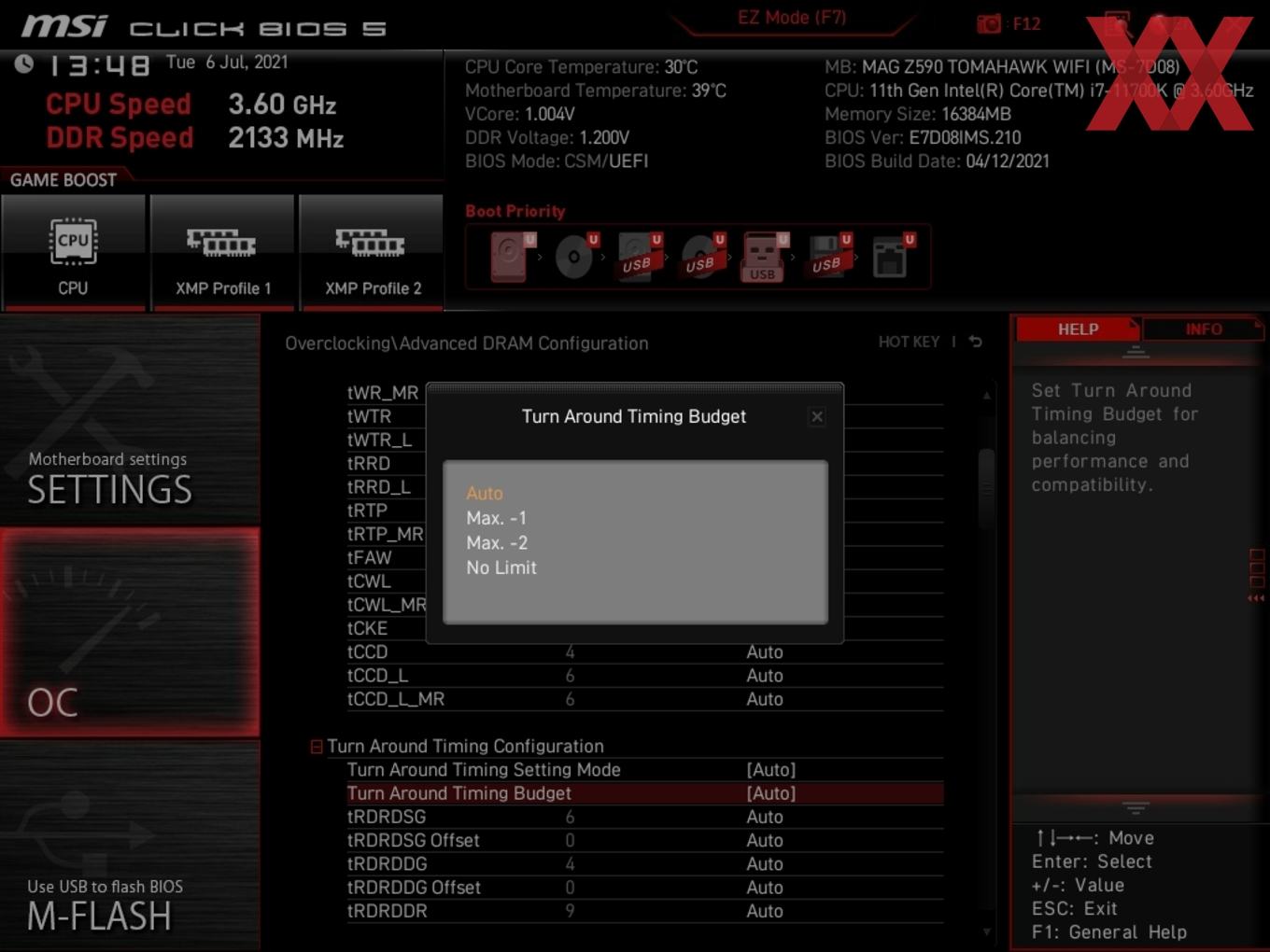1270x952 pixels.
Task: Collapse Turn Around Timing Configuration group
Action: point(317,747)
